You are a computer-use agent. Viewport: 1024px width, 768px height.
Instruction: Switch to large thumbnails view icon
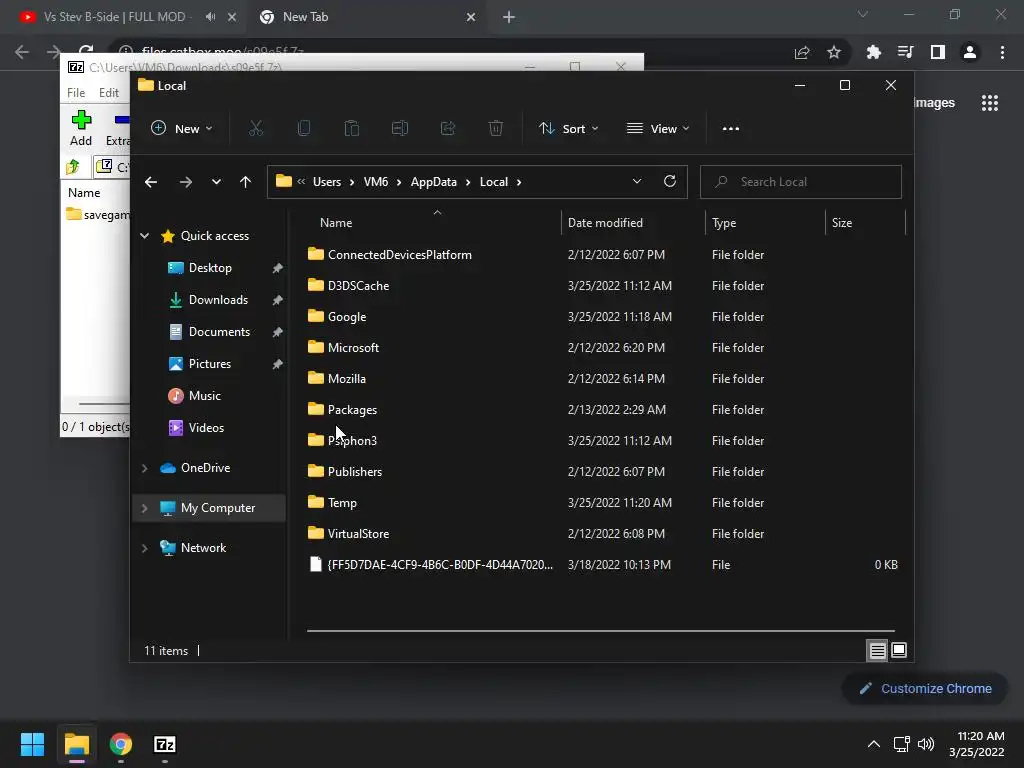coord(899,650)
